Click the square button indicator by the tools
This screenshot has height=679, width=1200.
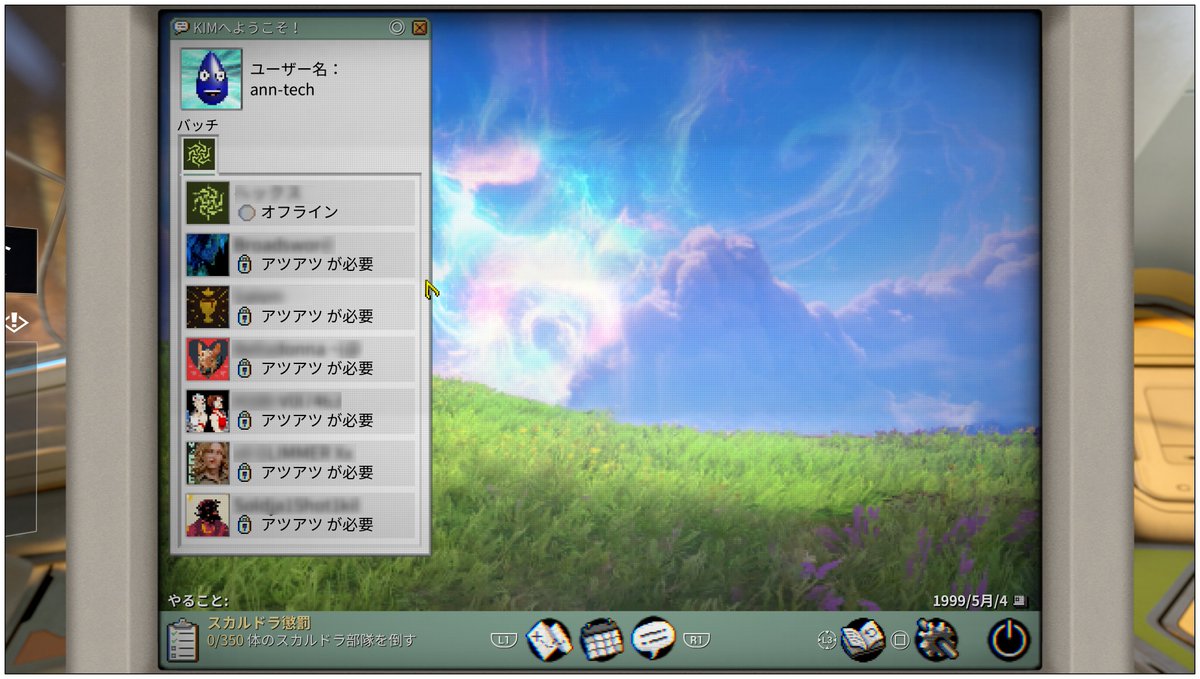click(x=900, y=640)
